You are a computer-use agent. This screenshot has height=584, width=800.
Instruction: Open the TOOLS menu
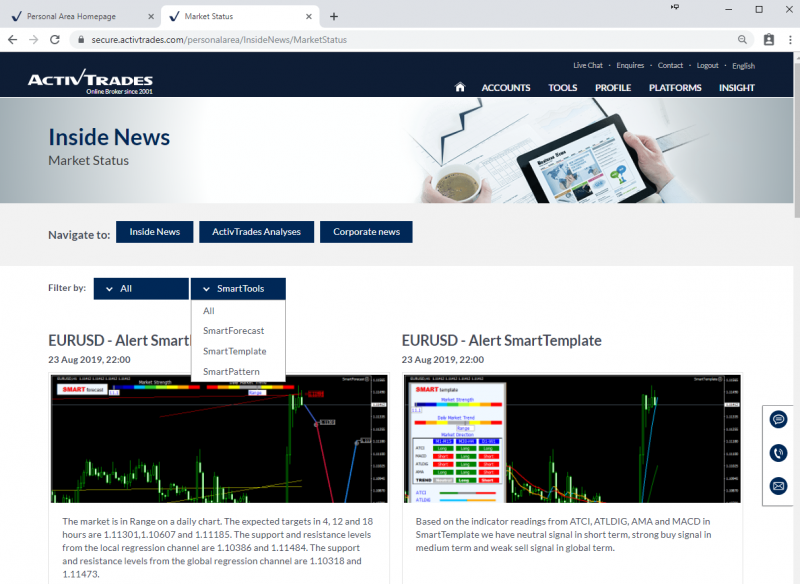pos(563,88)
